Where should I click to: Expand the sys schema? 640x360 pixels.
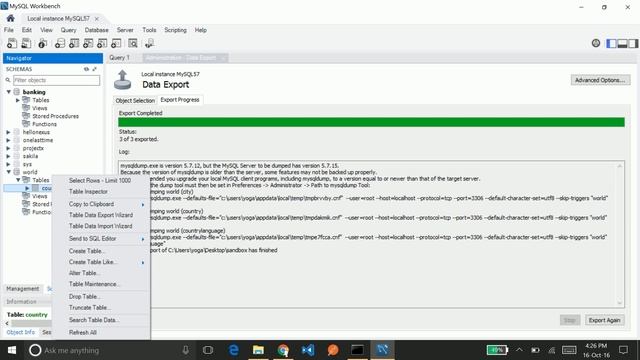[x=8, y=164]
